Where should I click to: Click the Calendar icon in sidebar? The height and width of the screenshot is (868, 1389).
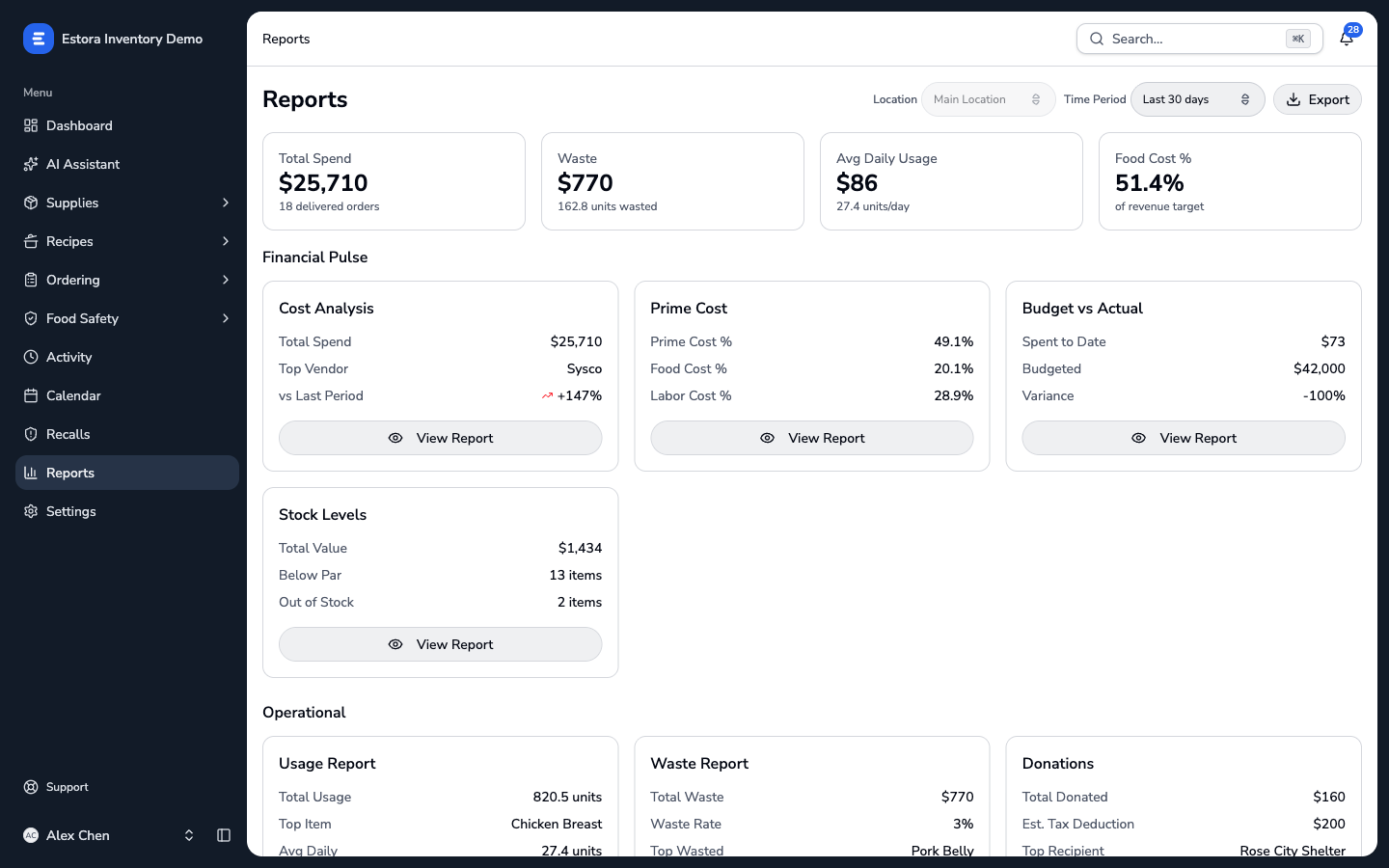coord(31,395)
